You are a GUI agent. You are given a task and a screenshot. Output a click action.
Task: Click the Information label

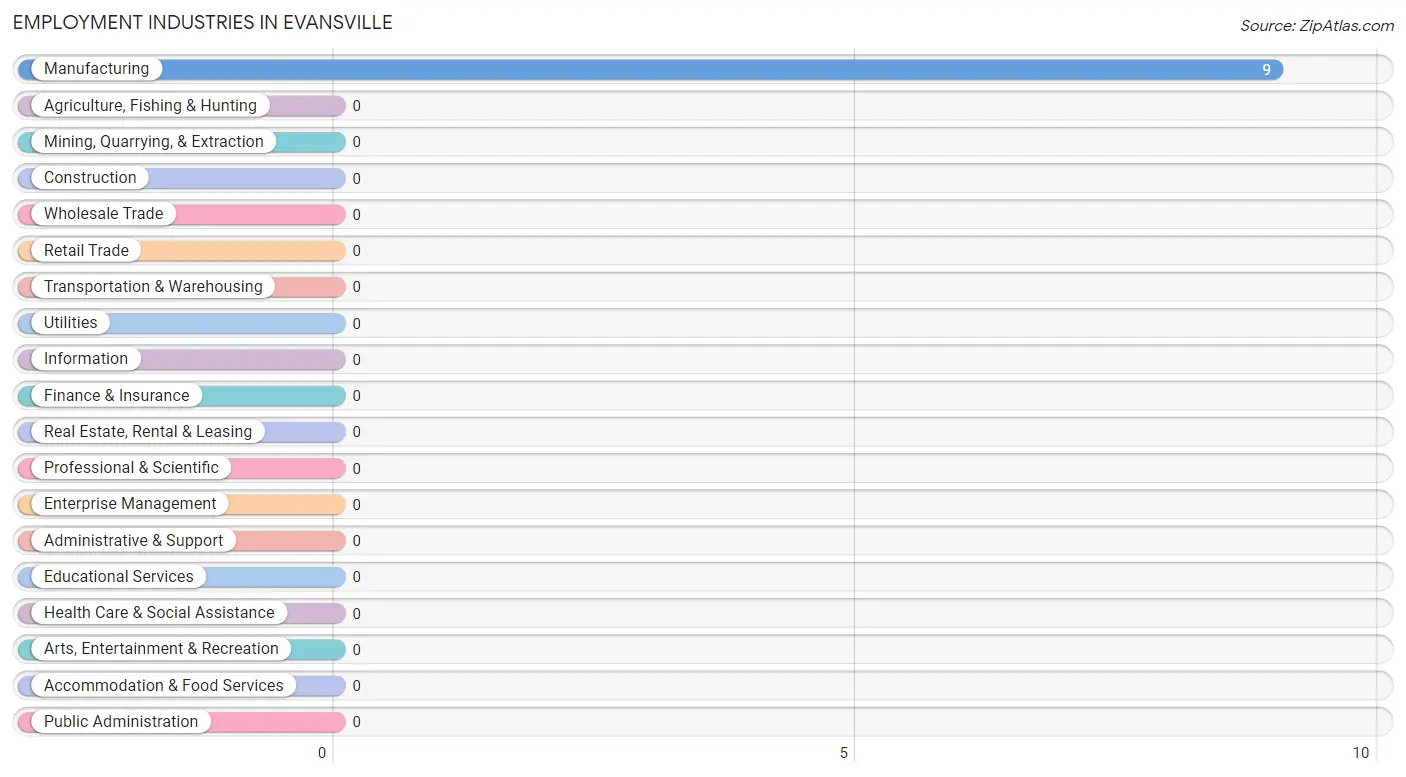pyautogui.click(x=86, y=359)
